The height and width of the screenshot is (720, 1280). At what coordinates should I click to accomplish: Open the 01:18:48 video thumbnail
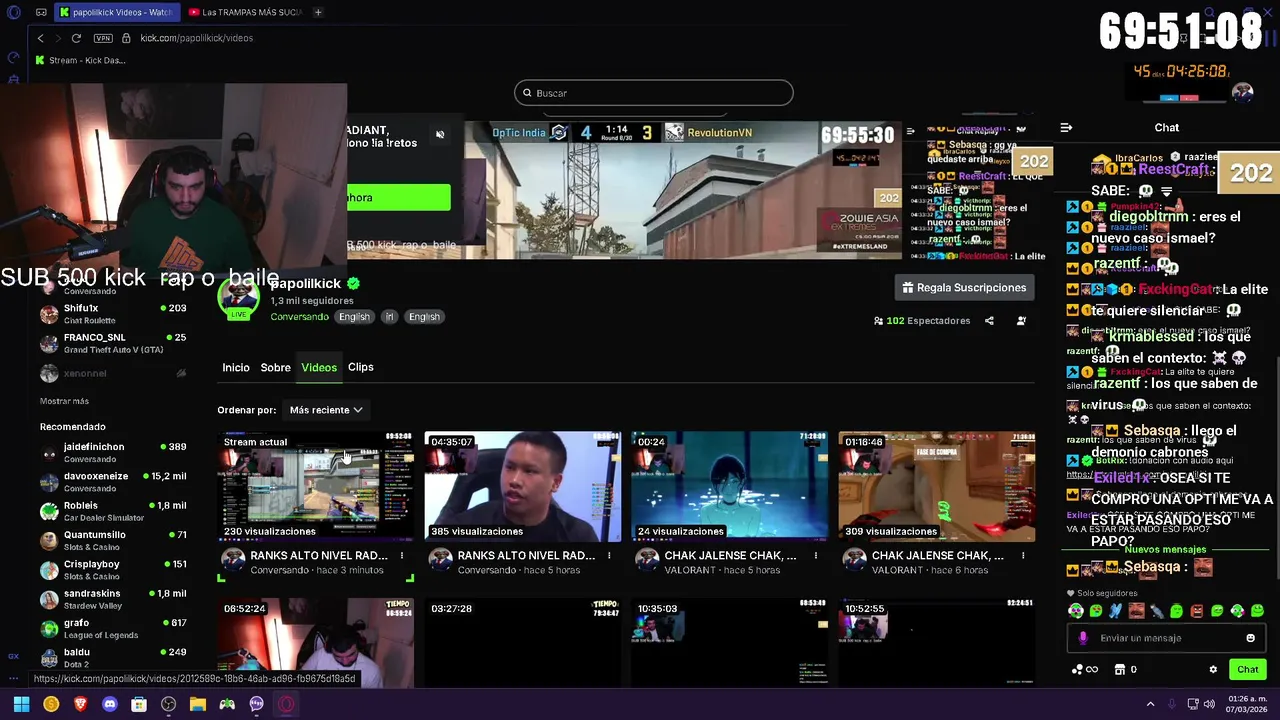point(937,486)
